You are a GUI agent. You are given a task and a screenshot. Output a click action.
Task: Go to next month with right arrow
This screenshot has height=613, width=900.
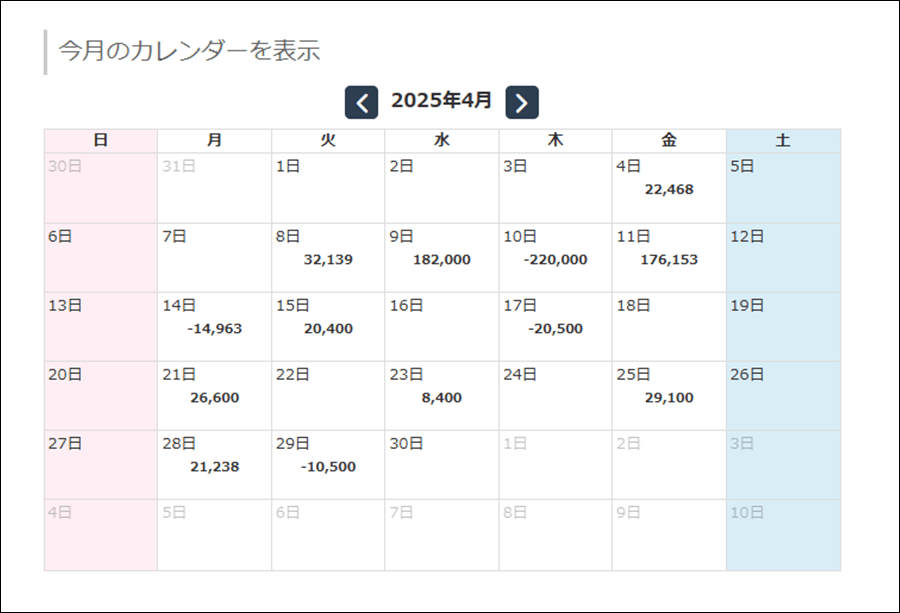coord(522,103)
